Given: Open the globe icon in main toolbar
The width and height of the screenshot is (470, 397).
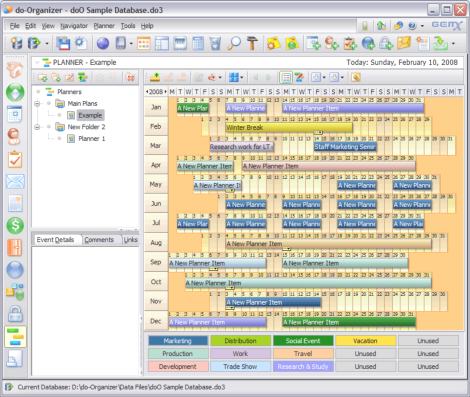Looking at the screenshot, I should tap(103, 43).
